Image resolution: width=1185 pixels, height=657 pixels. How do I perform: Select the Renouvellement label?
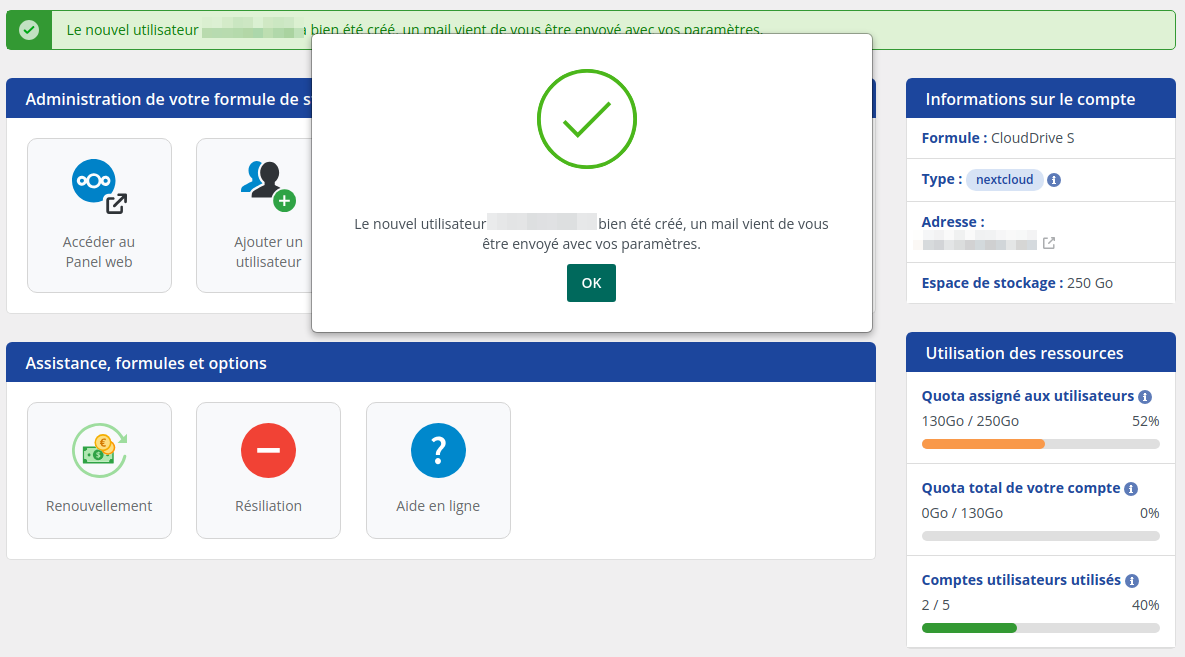[99, 506]
